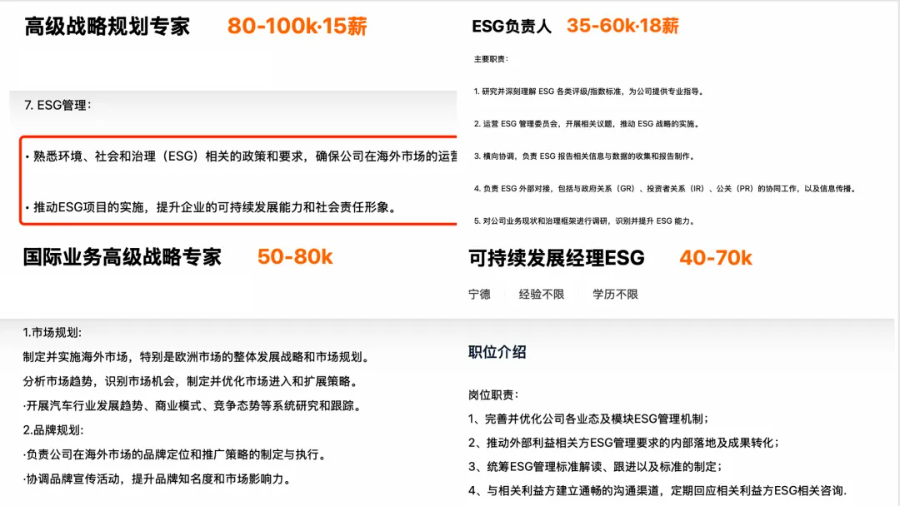Click the heading 2.品牌规划:
The image size is (900, 506).
[x=53, y=430]
